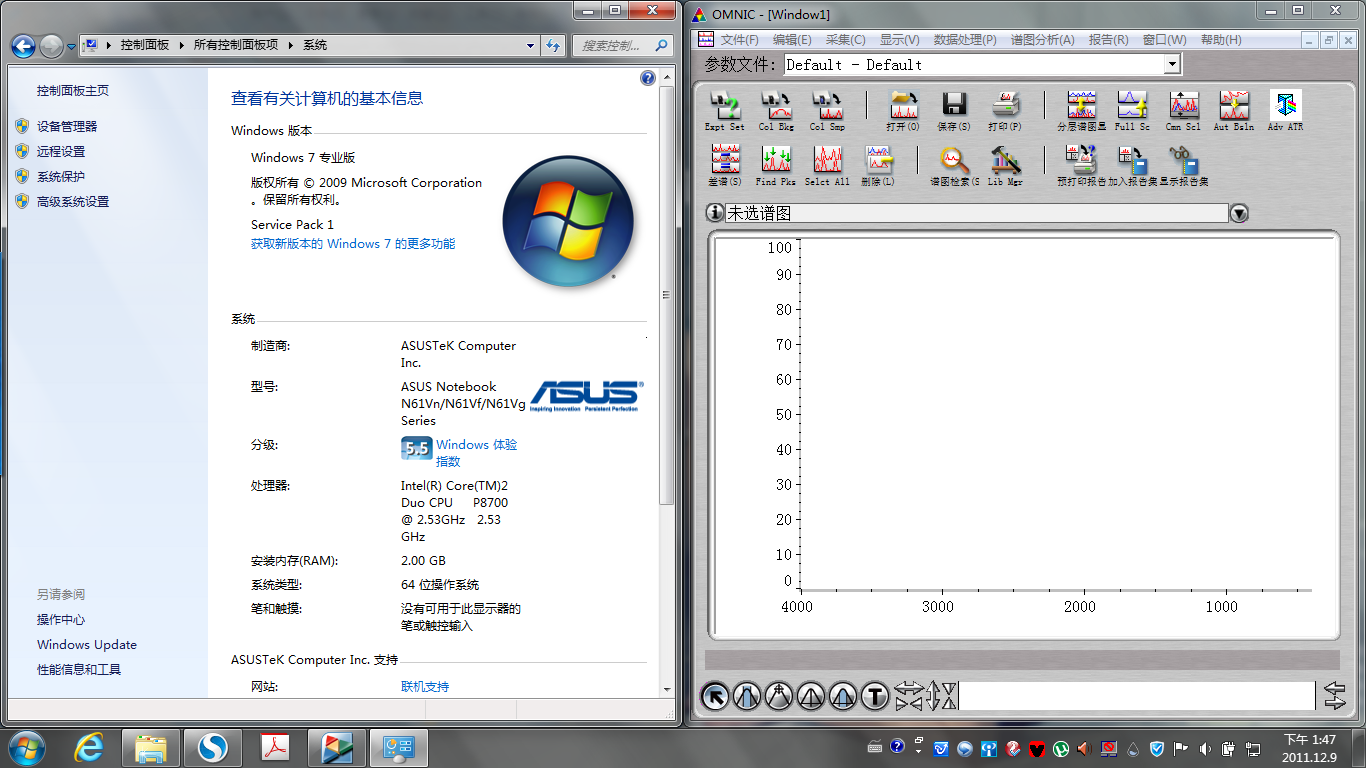1366x768 pixels.
Task: Click the 分层谱图显 stack spectra icon
Action: tap(1081, 110)
